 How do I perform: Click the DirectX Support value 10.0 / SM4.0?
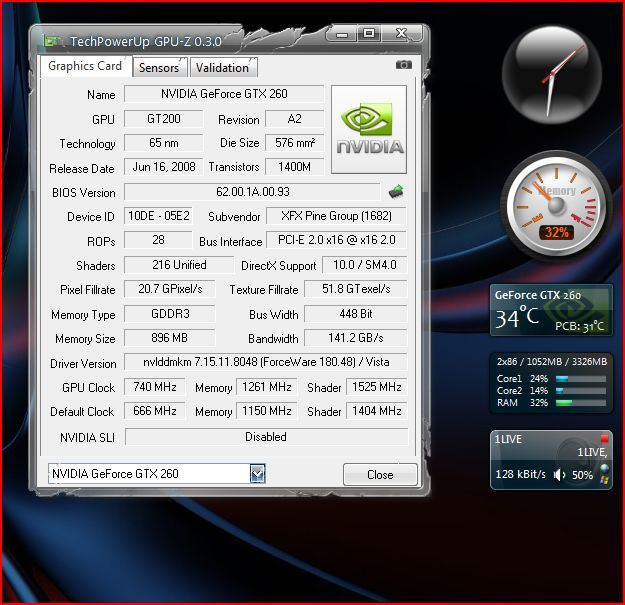tap(364, 265)
